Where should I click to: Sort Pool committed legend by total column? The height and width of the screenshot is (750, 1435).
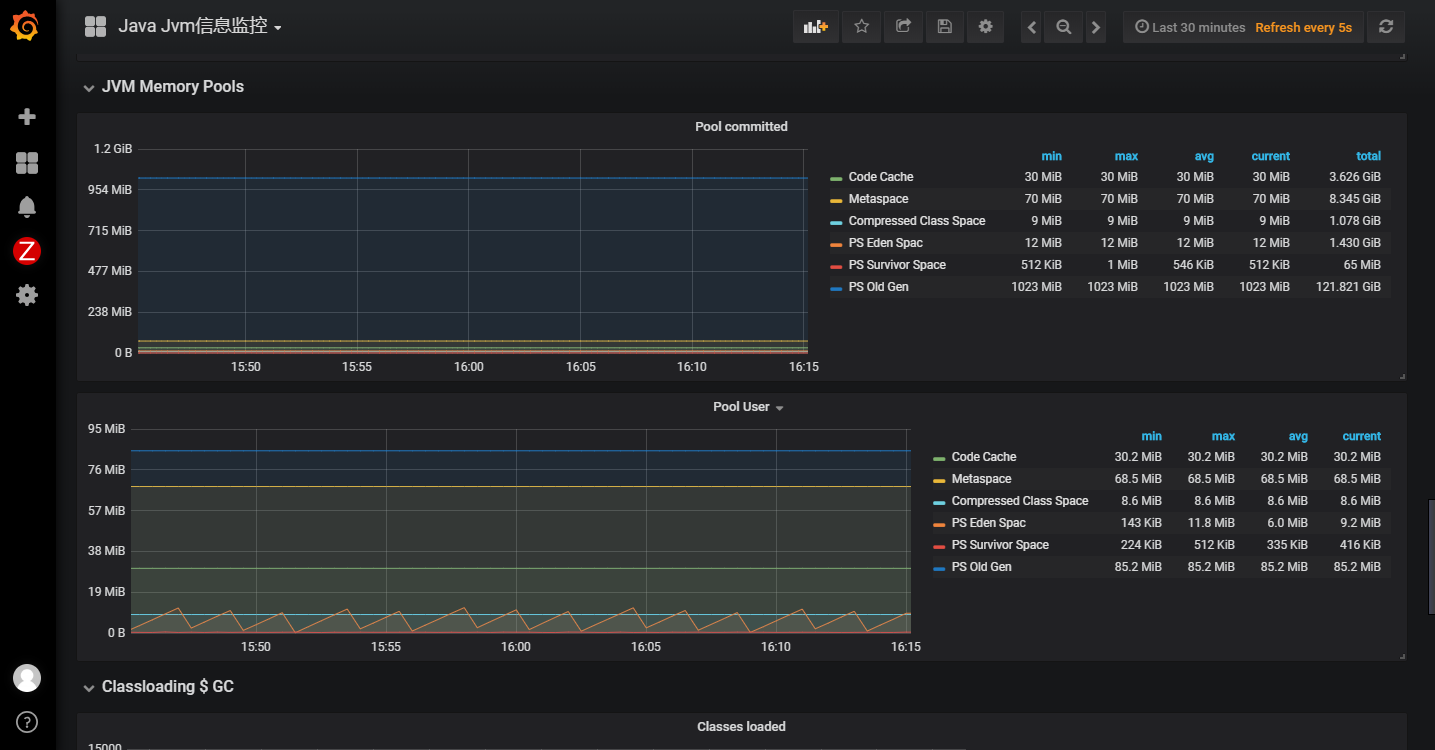pos(1368,156)
